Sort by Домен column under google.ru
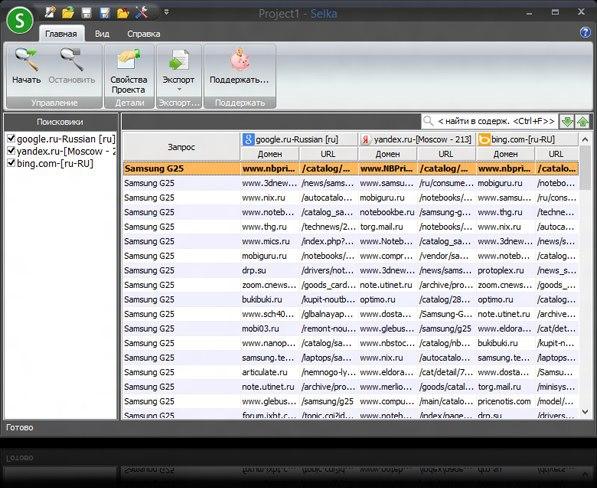597x488 pixels. (270, 154)
